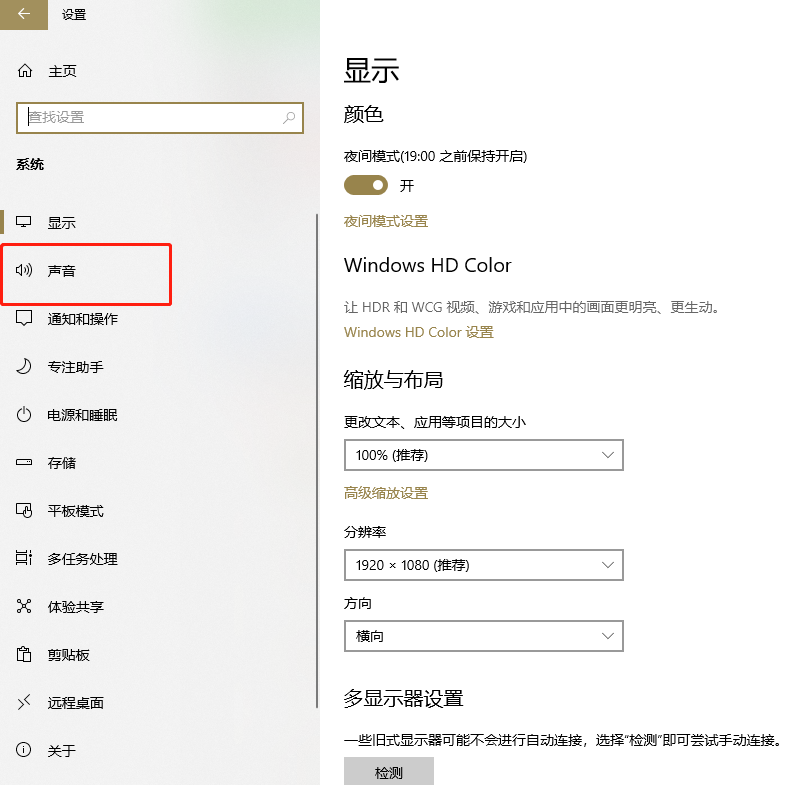Click the Home (主页) icon
Image resolution: width=788 pixels, height=785 pixels.
pyautogui.click(x=25, y=71)
